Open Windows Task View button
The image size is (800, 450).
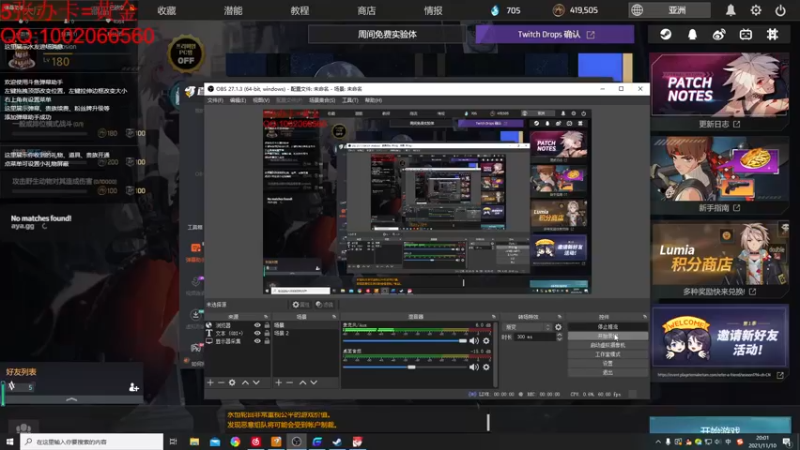pyautogui.click(x=173, y=441)
